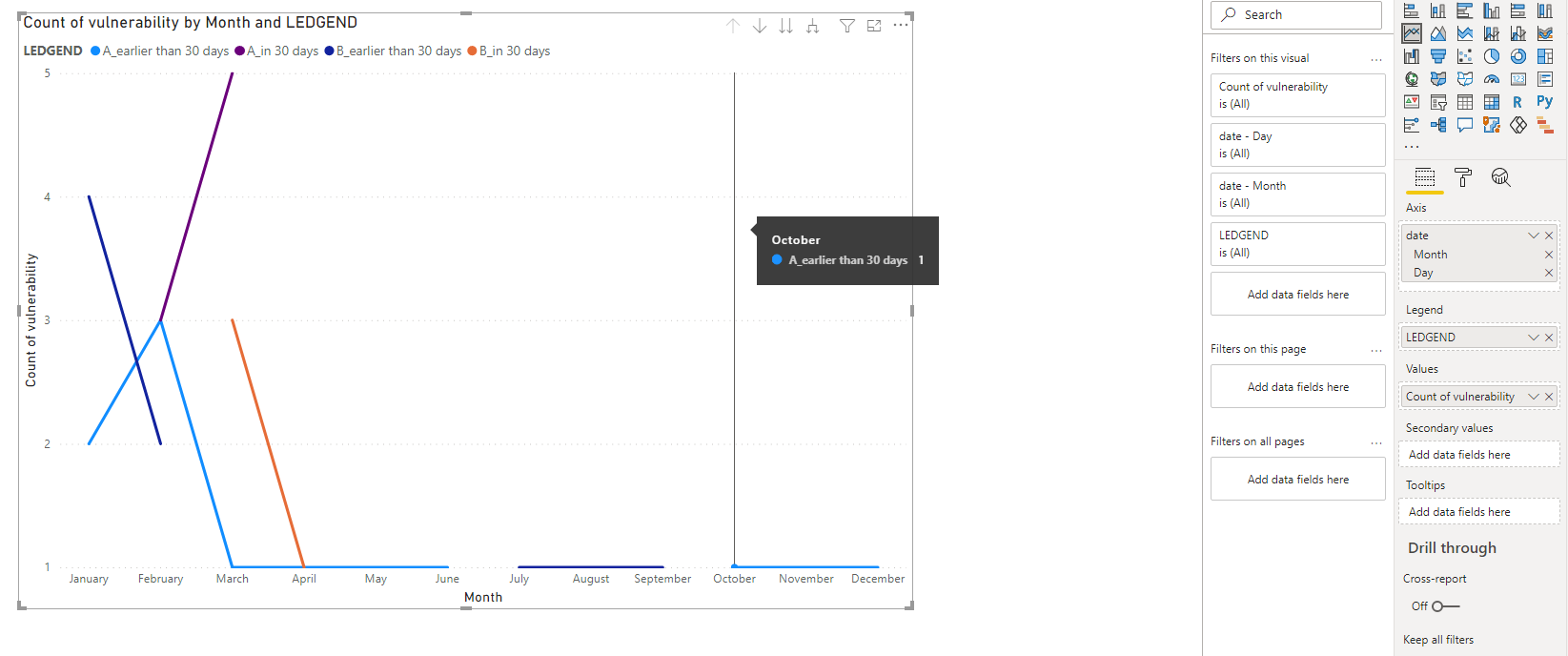Screen dimensions: 1568x656
Task: Choose the Pie chart visual
Action: pyautogui.click(x=1492, y=56)
